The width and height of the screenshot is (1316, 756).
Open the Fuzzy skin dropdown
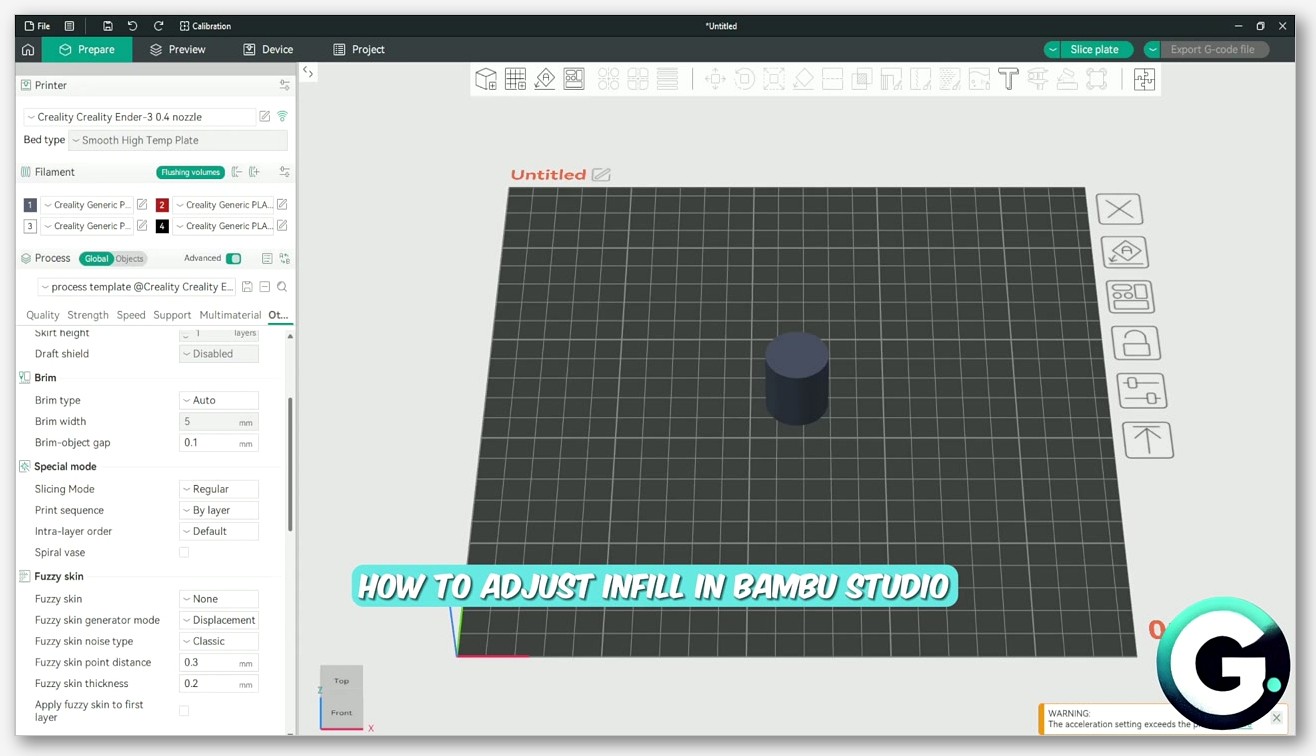(x=219, y=599)
